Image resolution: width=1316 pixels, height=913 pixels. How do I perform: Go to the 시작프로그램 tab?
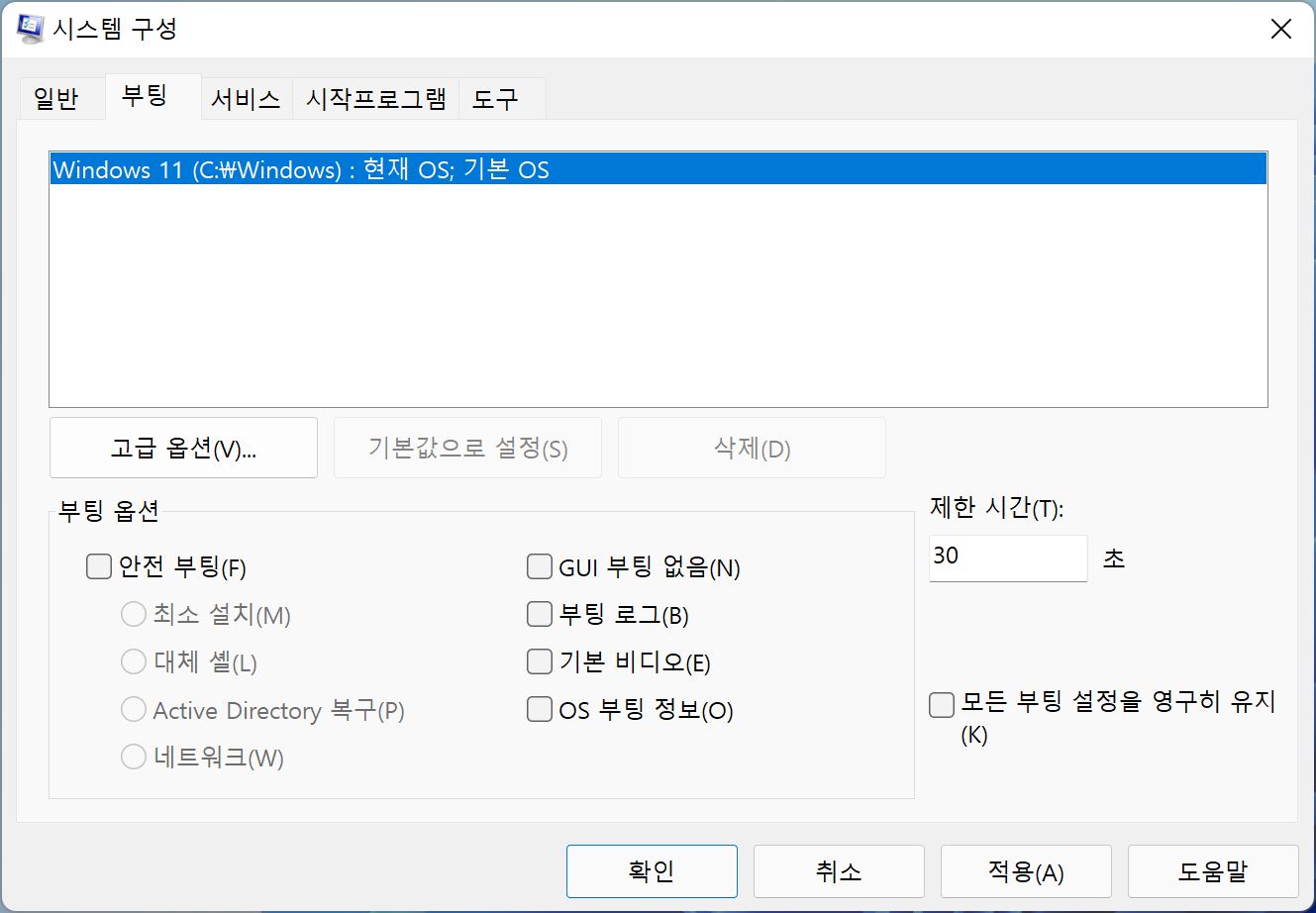click(x=375, y=99)
